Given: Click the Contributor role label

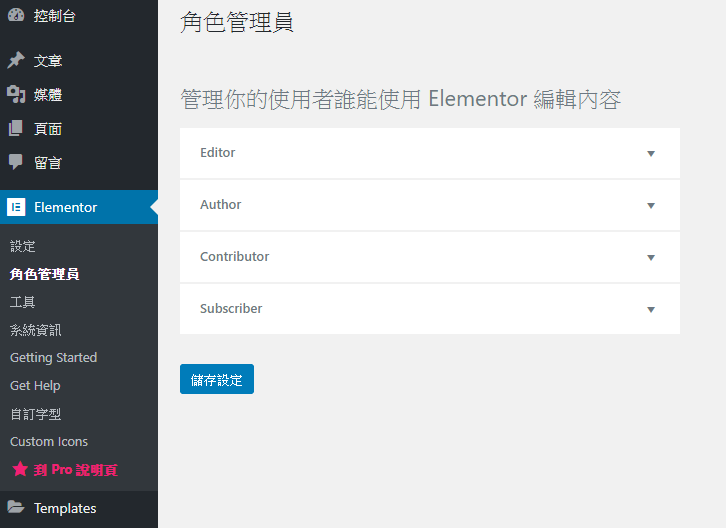Looking at the screenshot, I should 234,256.
